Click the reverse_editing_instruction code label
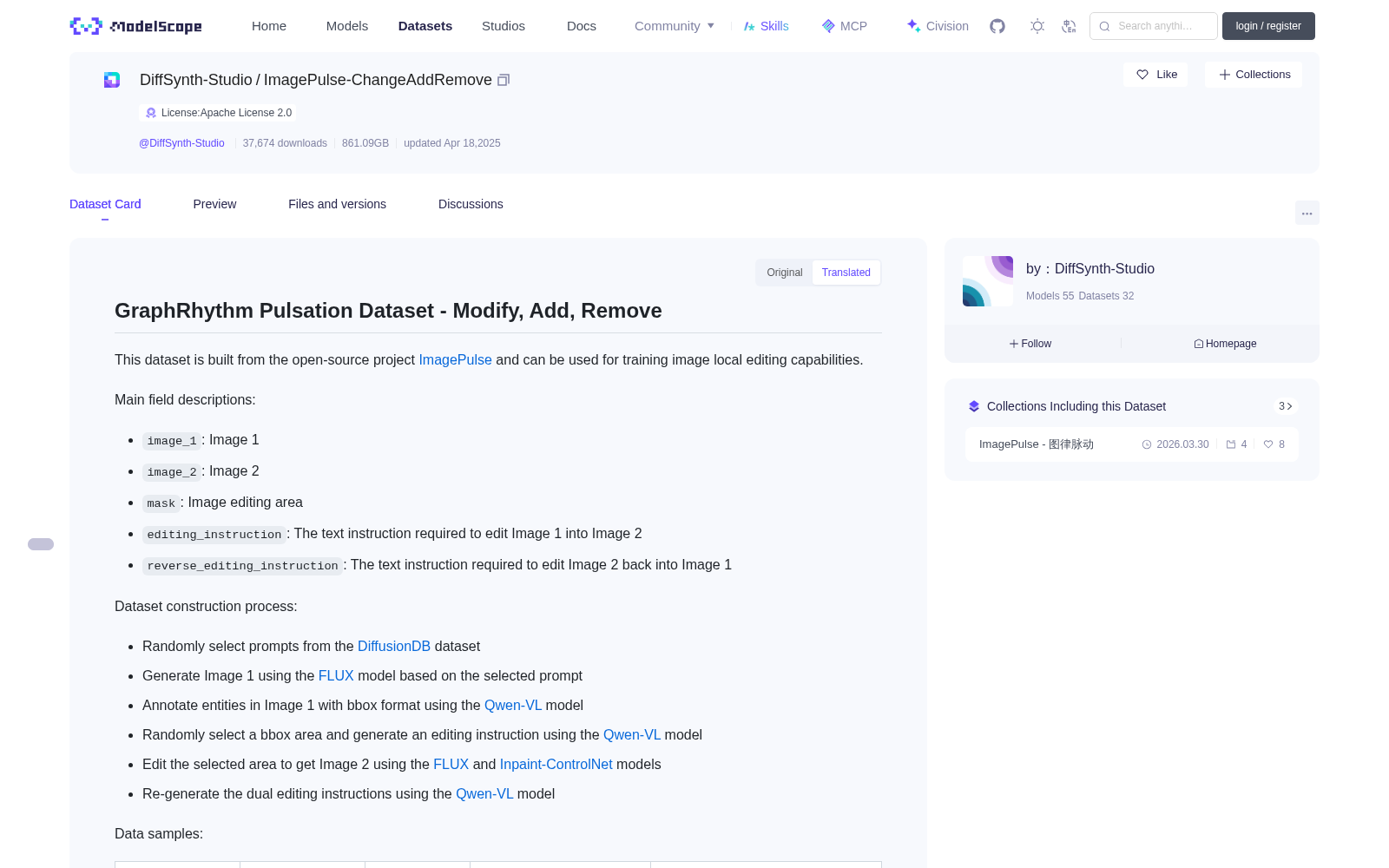The height and width of the screenshot is (868, 1389). coord(242,565)
